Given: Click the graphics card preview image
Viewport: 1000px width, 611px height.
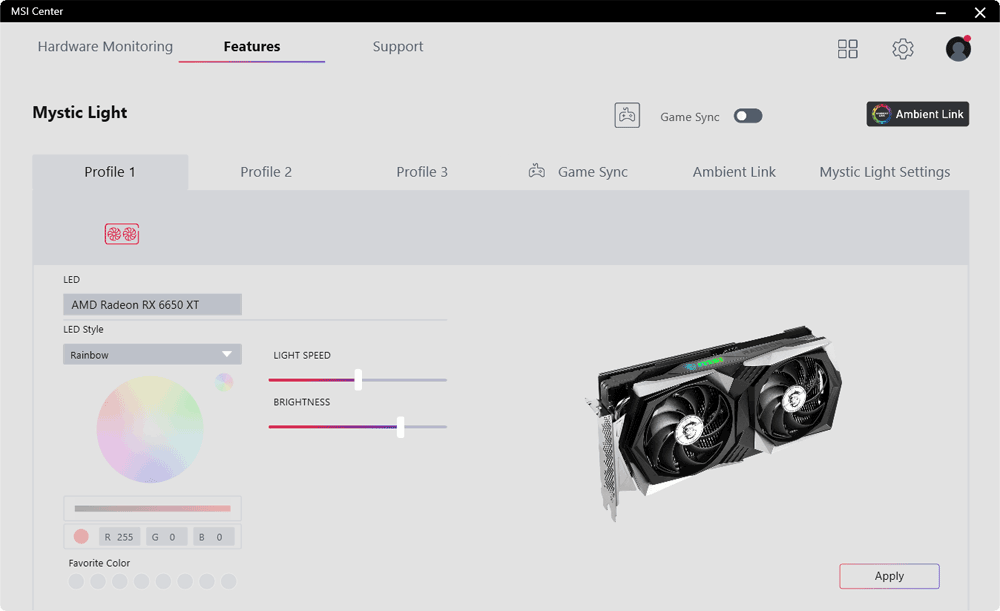Looking at the screenshot, I should pos(713,423).
